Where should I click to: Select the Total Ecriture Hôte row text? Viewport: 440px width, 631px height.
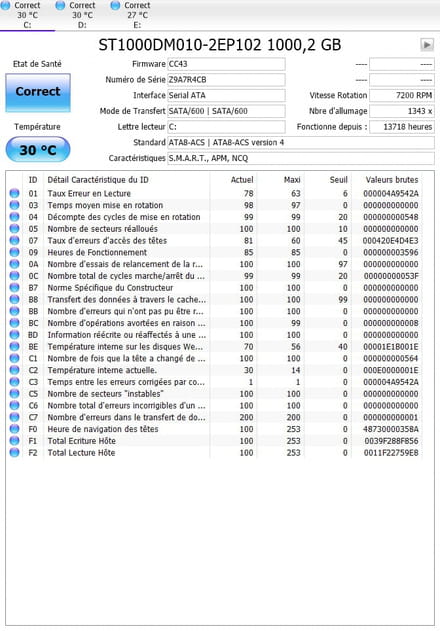[81, 441]
